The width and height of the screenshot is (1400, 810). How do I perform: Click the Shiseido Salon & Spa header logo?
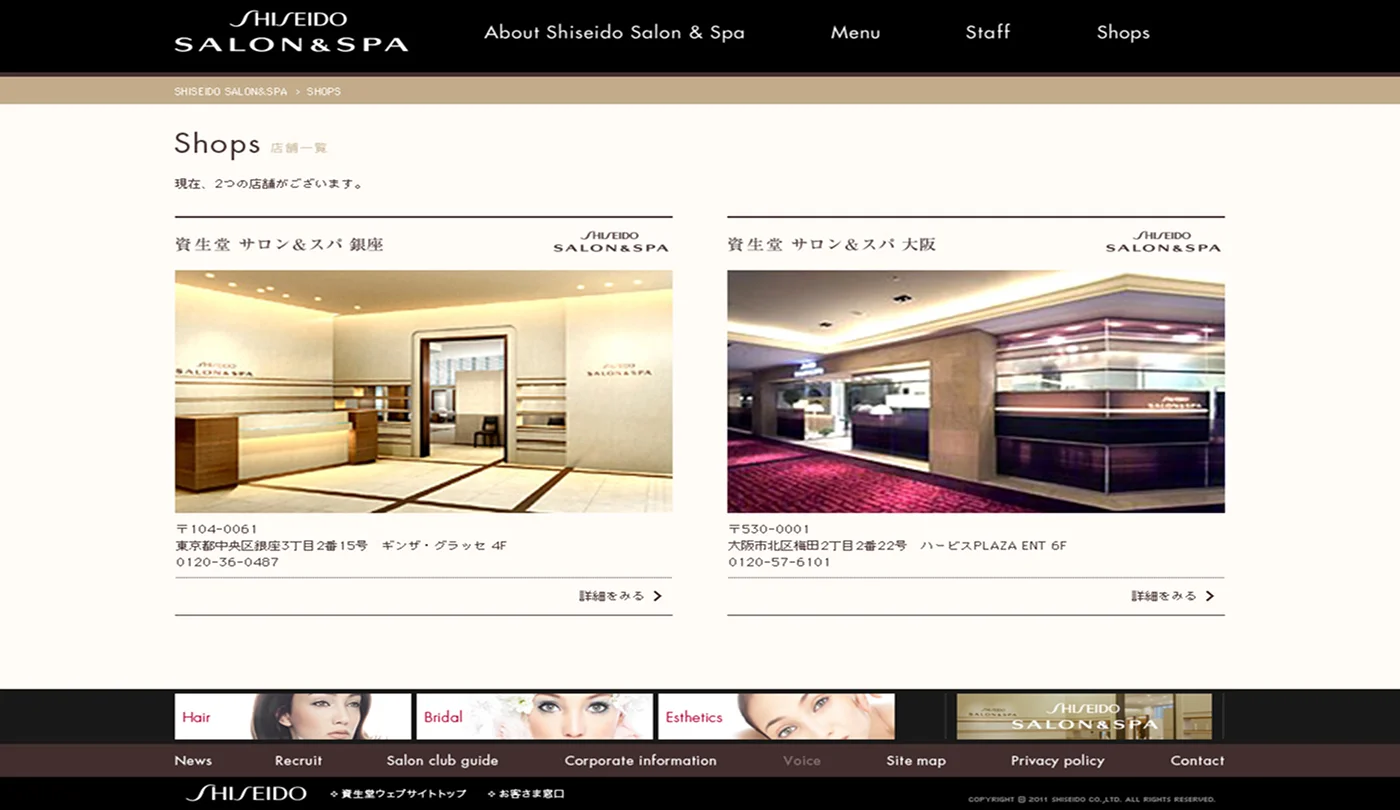point(291,32)
